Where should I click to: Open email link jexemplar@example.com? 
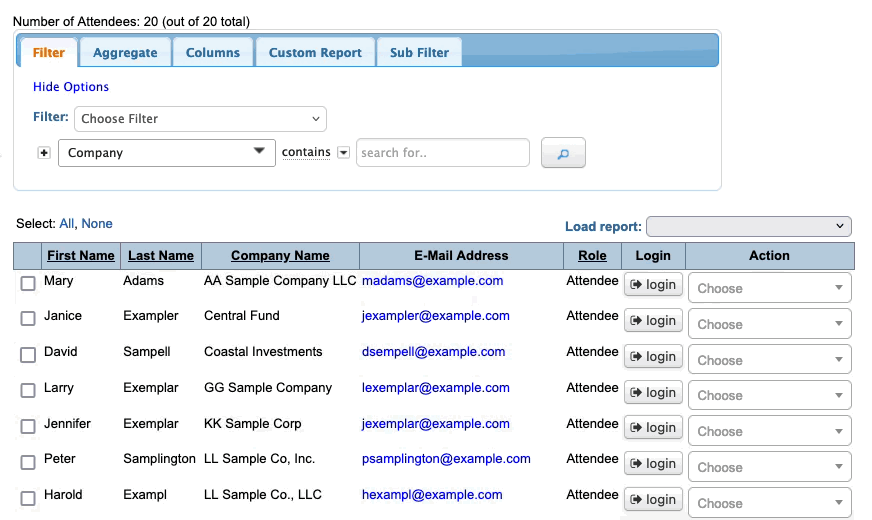coord(435,424)
